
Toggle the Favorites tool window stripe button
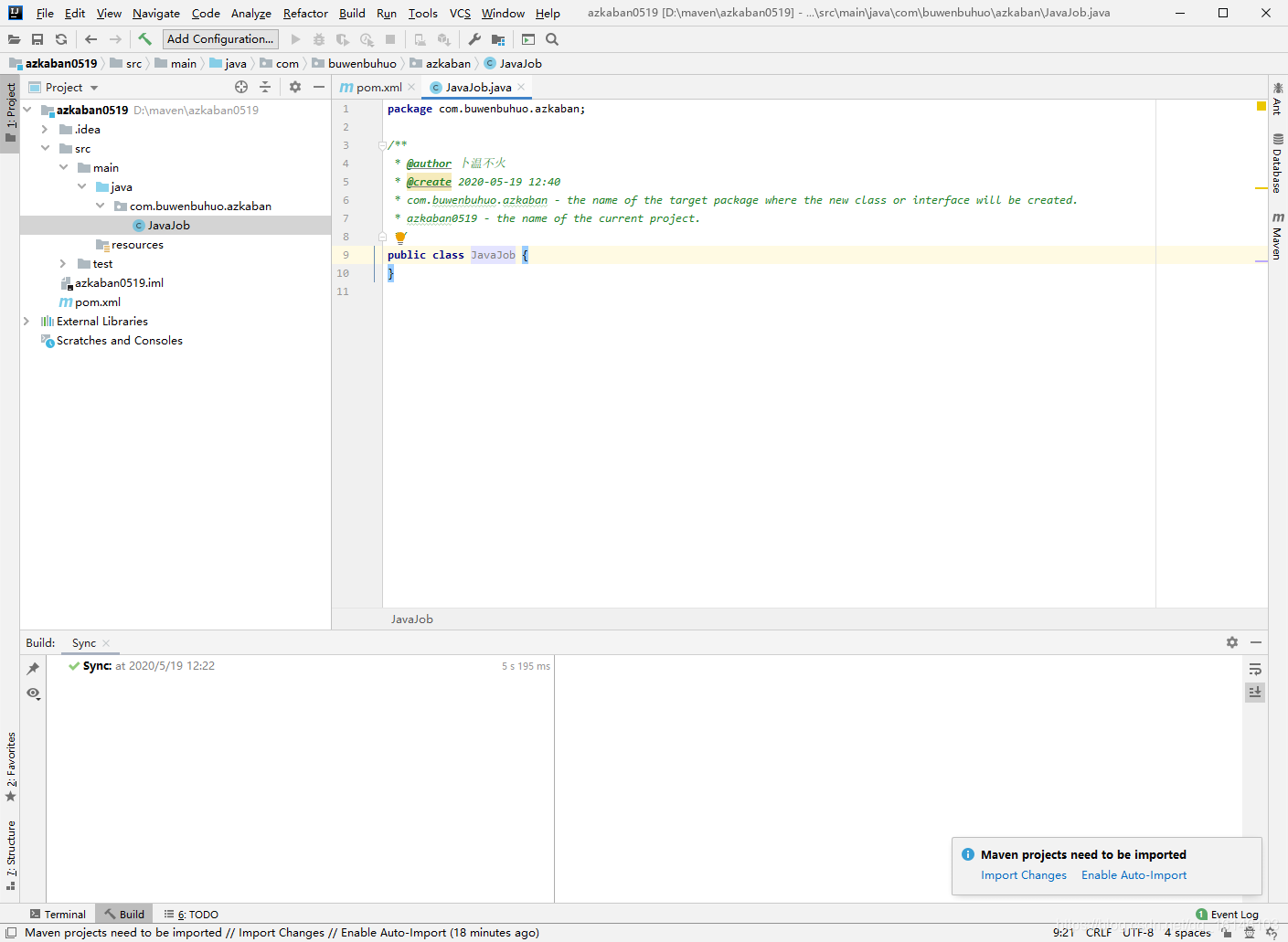click(10, 767)
